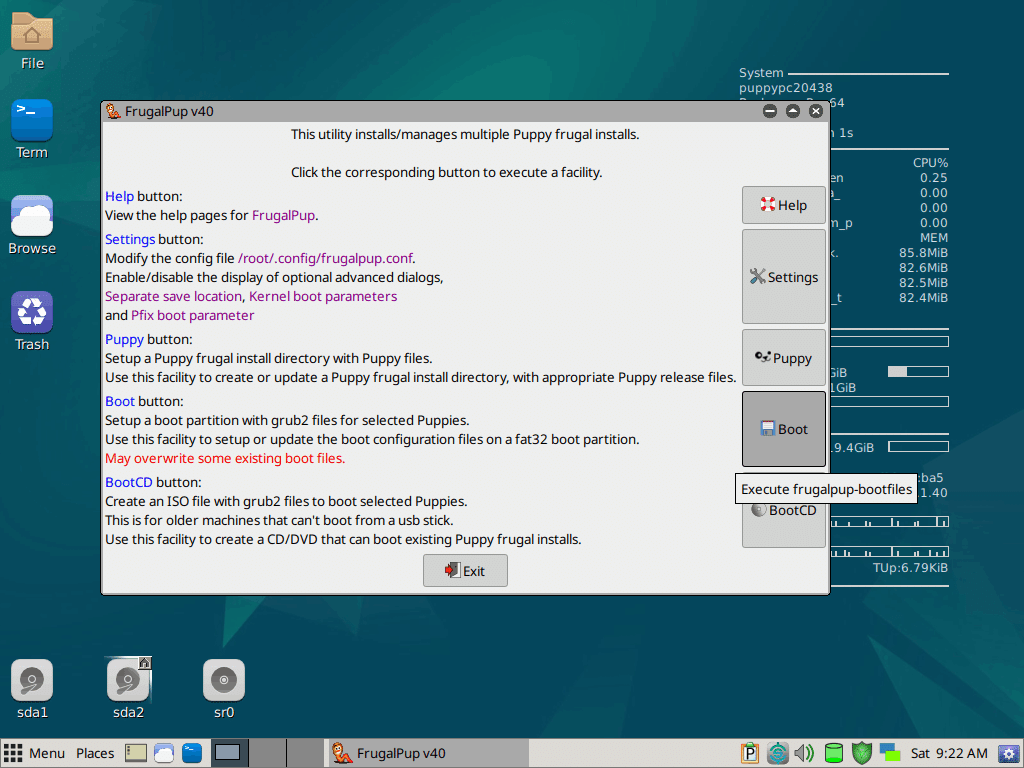Screen dimensions: 1024x768
Task: Select FrugalPup v40 taskbar entry
Action: point(426,753)
